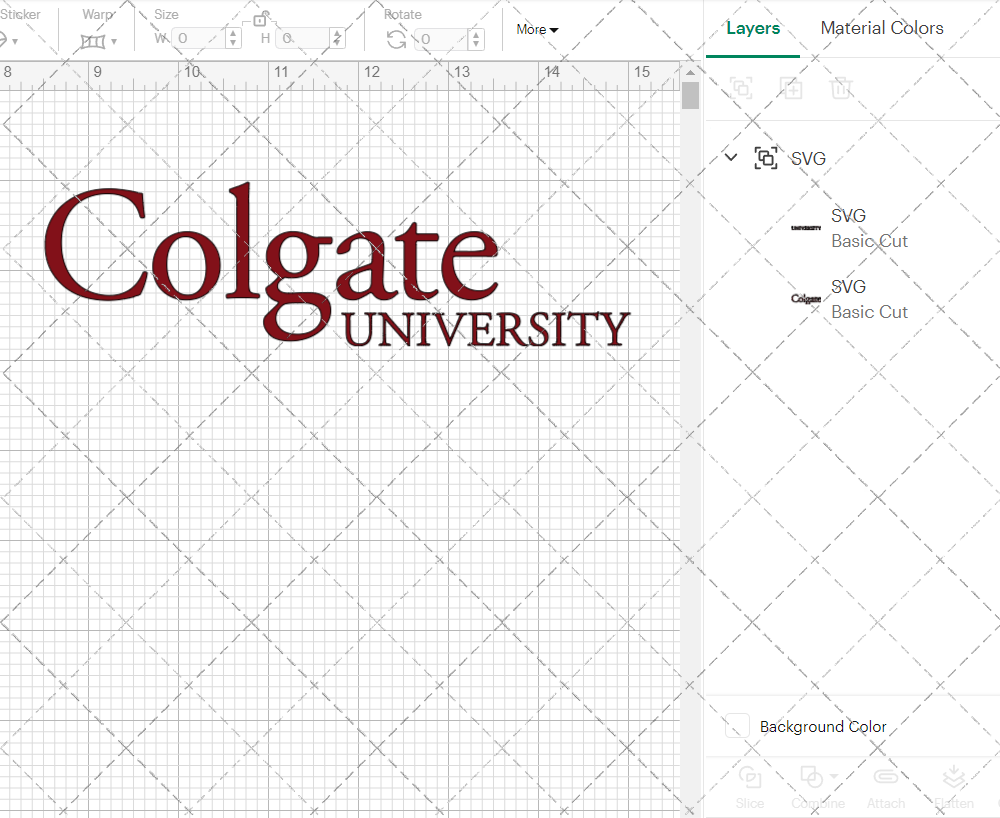The image size is (1000, 818).
Task: Click the Rotate stepper arrows
Action: pyautogui.click(x=476, y=40)
